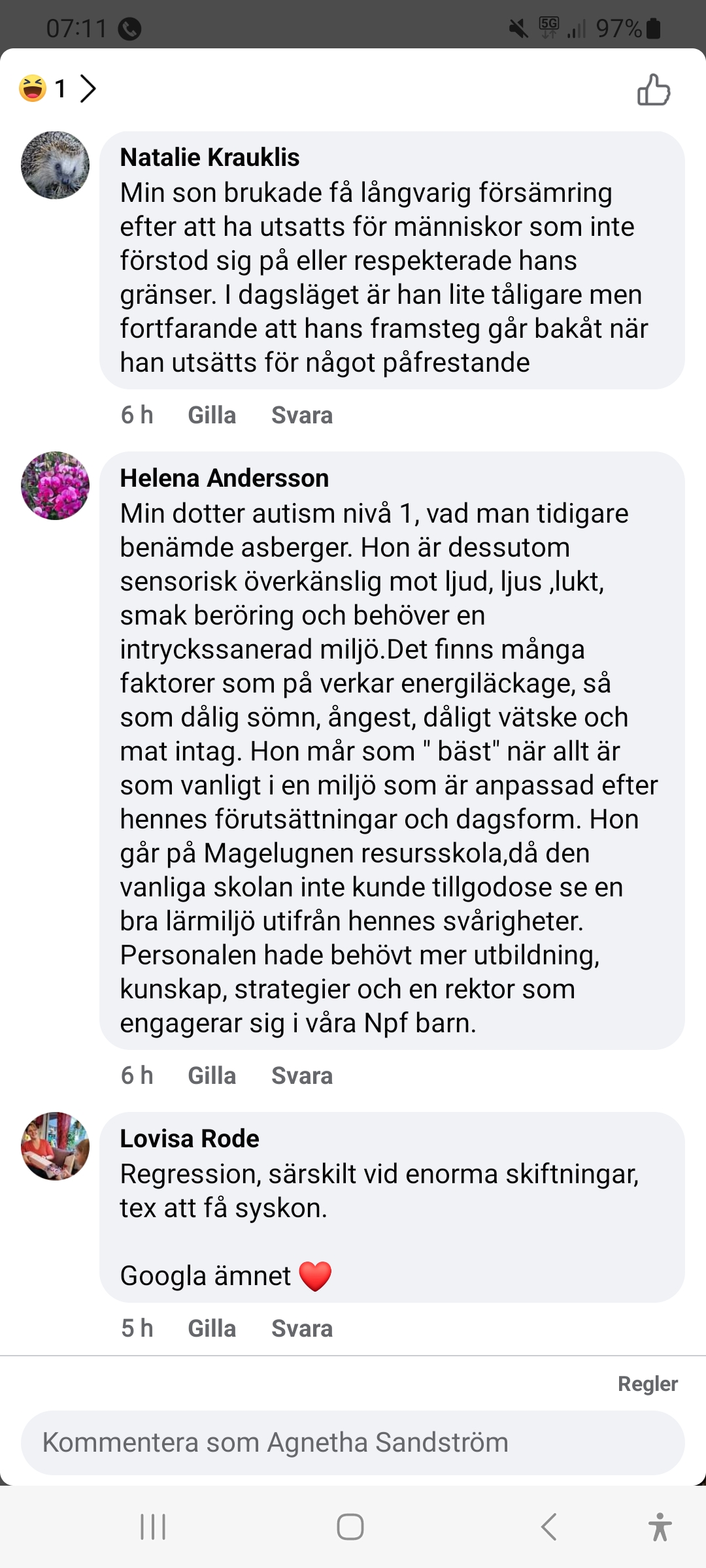706x1568 pixels.
Task: Like Lovisa Rode's comment with Gilla
Action: (211, 1328)
